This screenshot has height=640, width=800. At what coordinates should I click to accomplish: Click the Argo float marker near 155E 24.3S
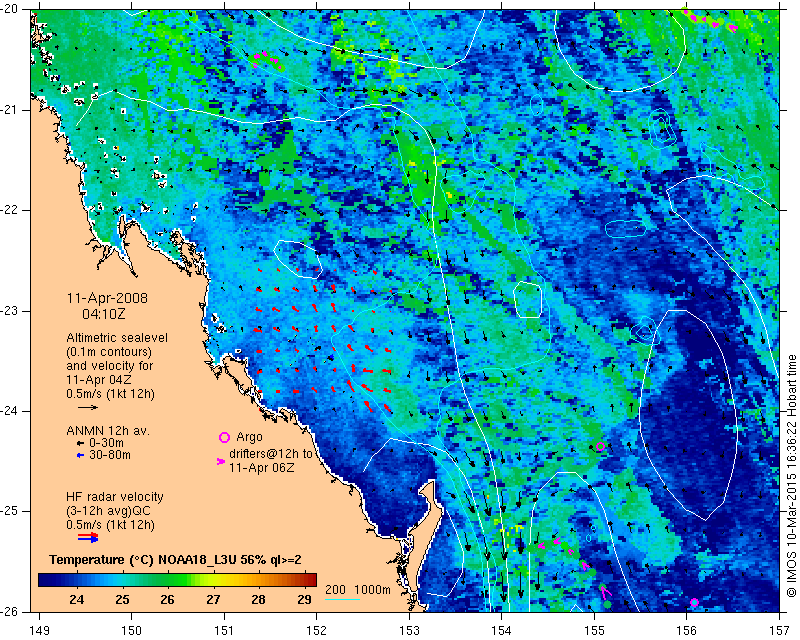601,446
